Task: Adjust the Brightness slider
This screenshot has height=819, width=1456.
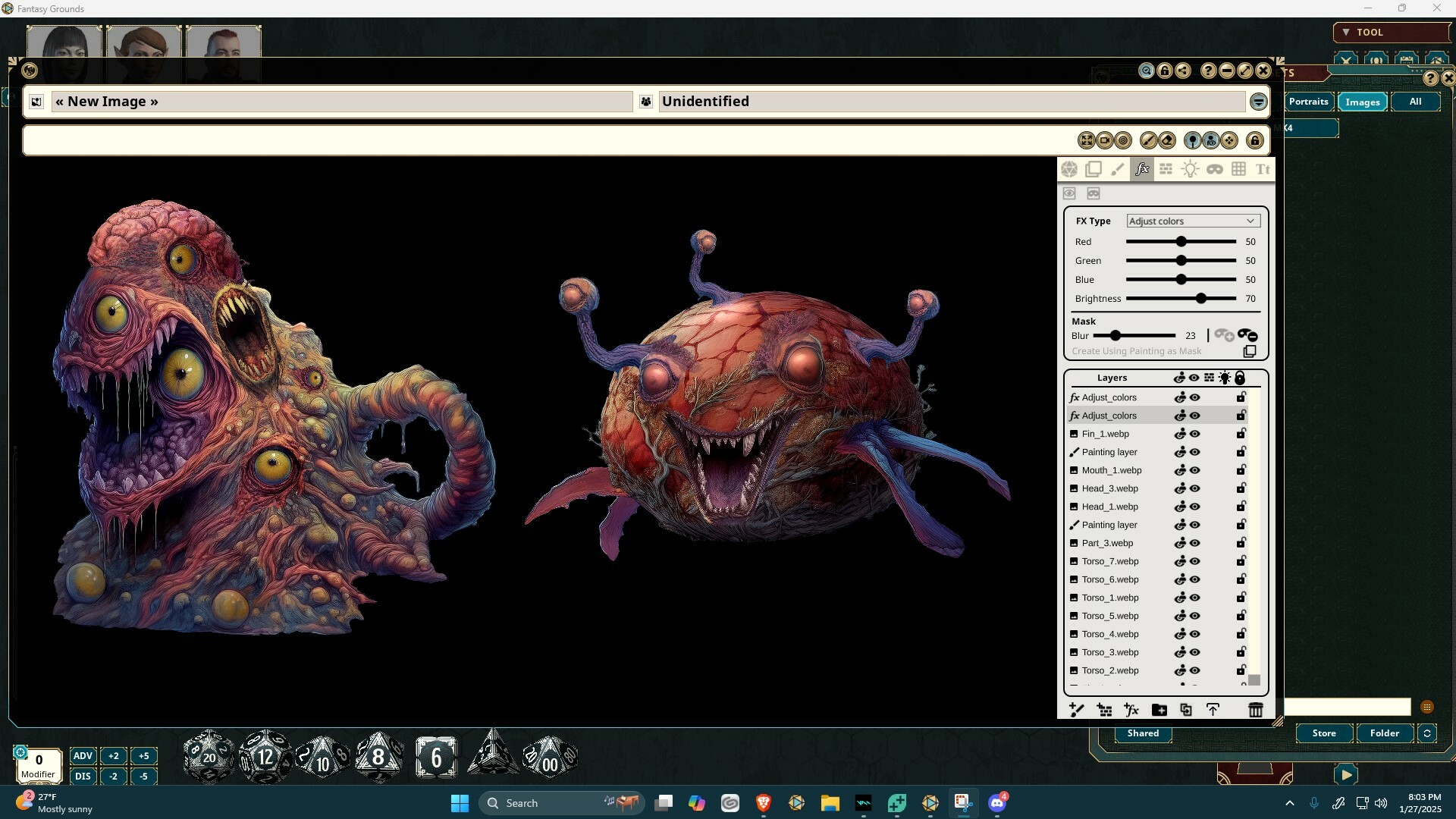Action: pos(1201,299)
